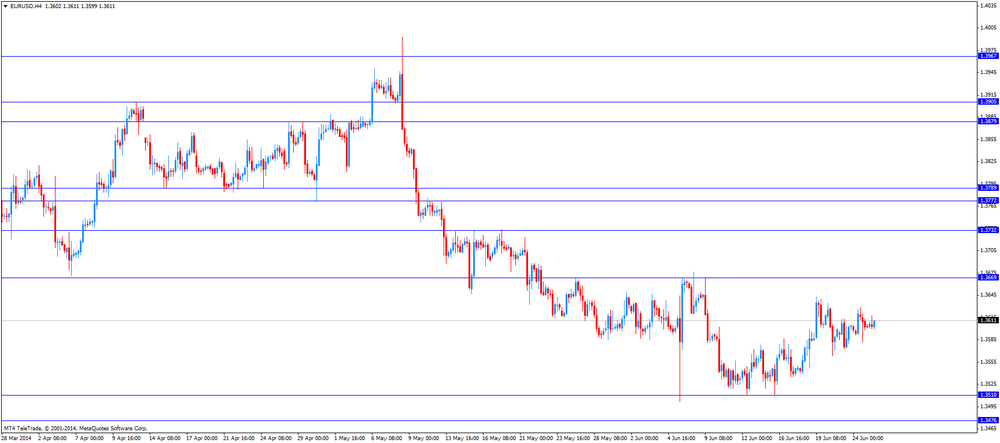
Task: Click the 1.3945 price scale value
Action: click(x=988, y=72)
